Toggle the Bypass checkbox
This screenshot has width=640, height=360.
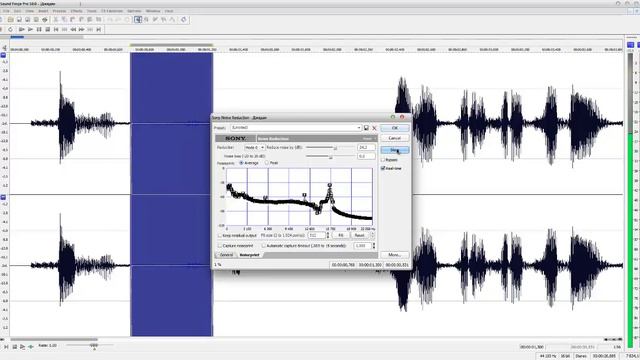tap(383, 160)
